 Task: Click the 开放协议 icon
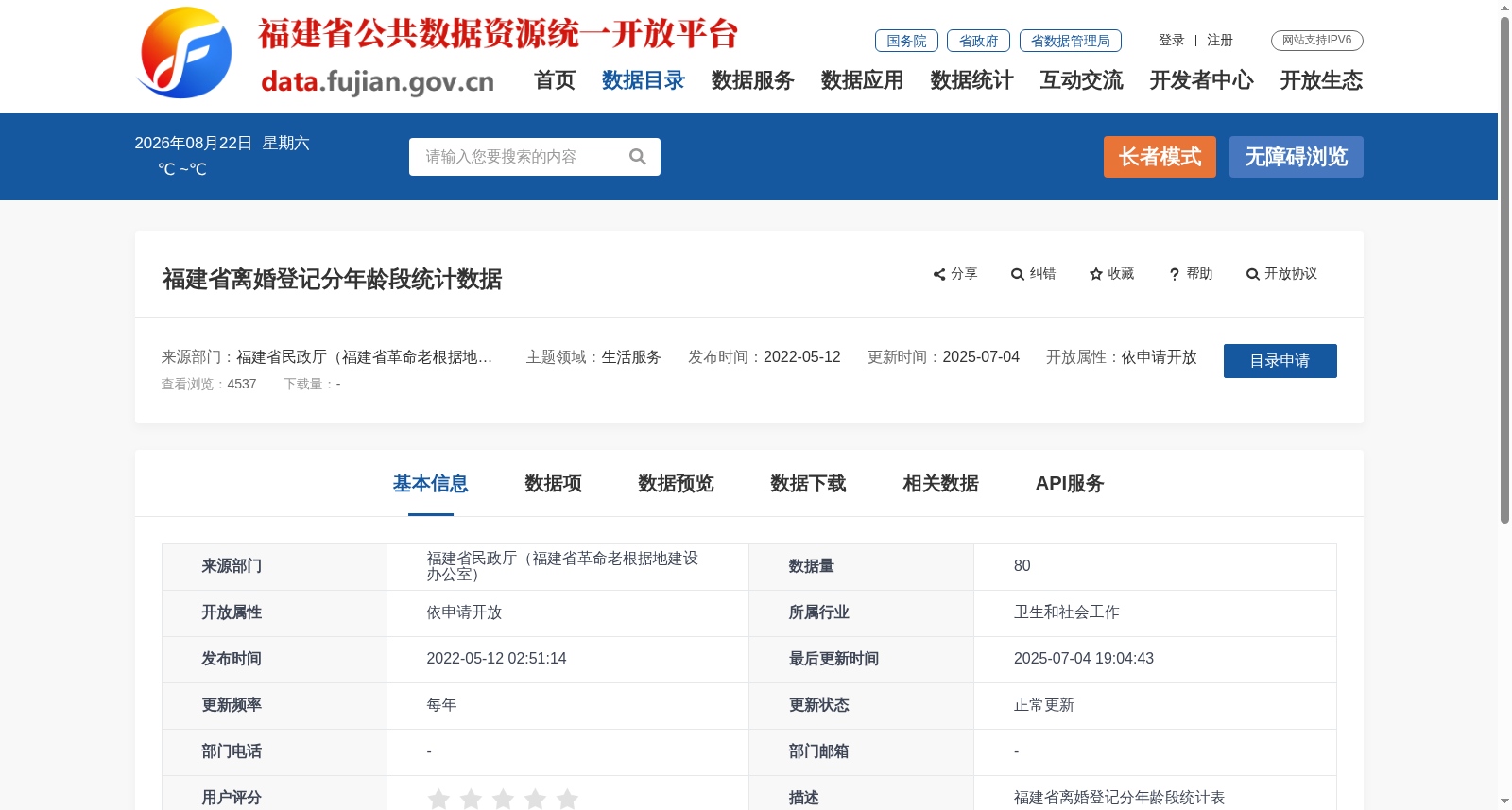[1253, 274]
